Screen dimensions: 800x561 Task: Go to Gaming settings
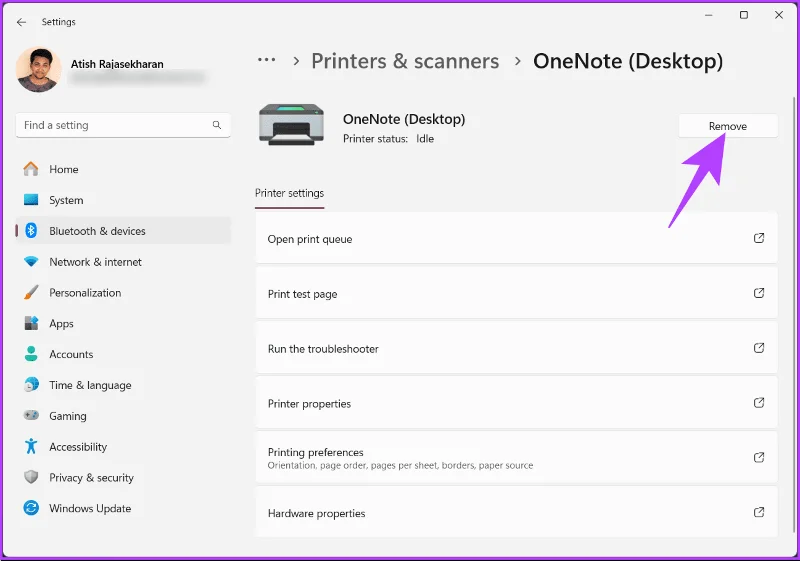[123, 416]
